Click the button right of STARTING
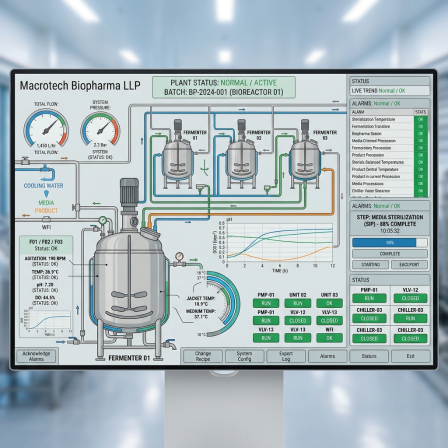The height and width of the screenshot is (448, 448). tap(409, 265)
